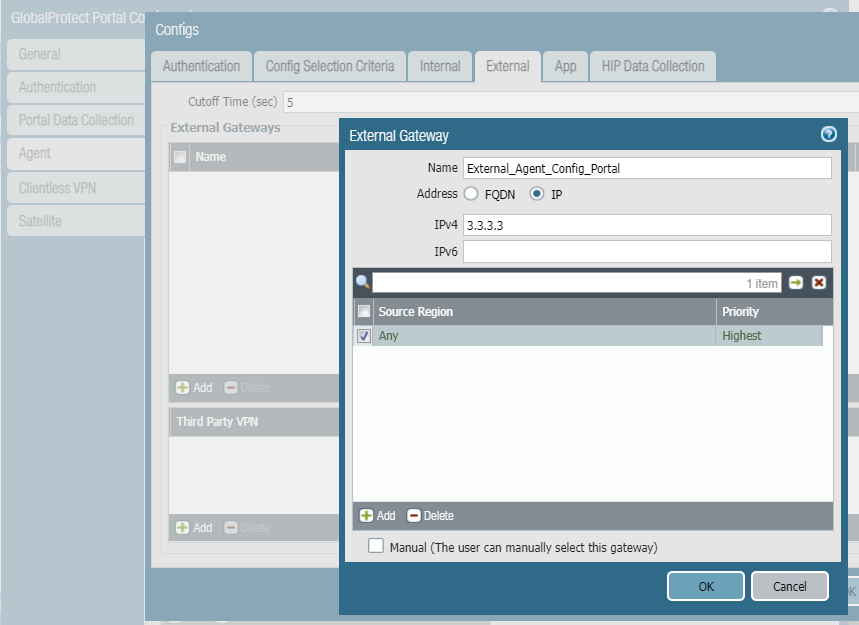
Task: Open Portal Data Collection sidebar section
Action: point(76,120)
